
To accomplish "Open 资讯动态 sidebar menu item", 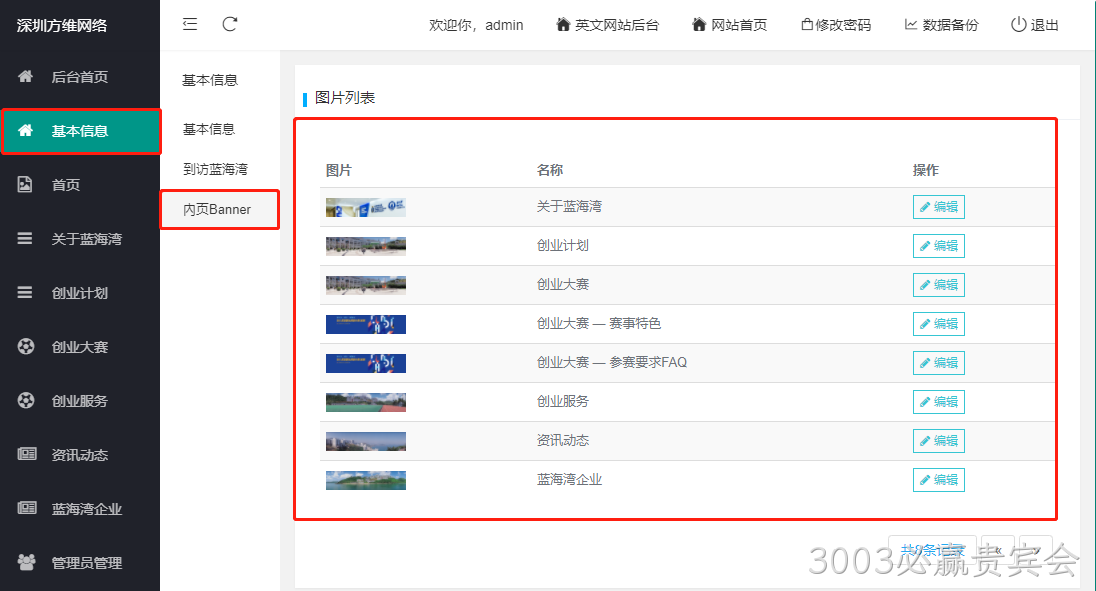I will (80, 455).
